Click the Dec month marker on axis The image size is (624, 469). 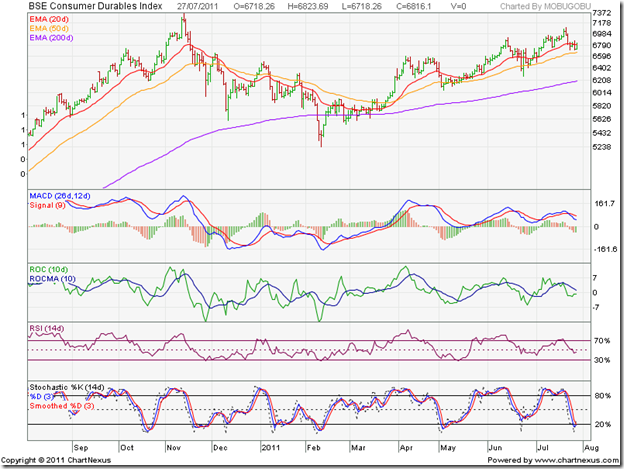(220, 448)
